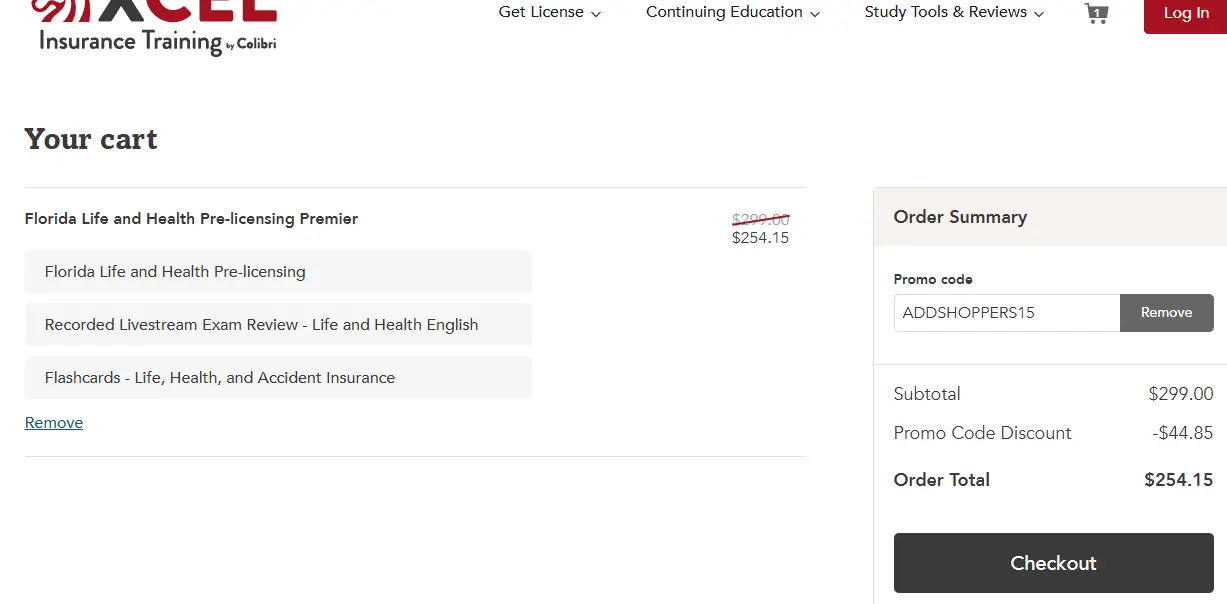This screenshot has height=604, width=1227.
Task: Expand Study Tools & Reviews menu
Action: 953,13
